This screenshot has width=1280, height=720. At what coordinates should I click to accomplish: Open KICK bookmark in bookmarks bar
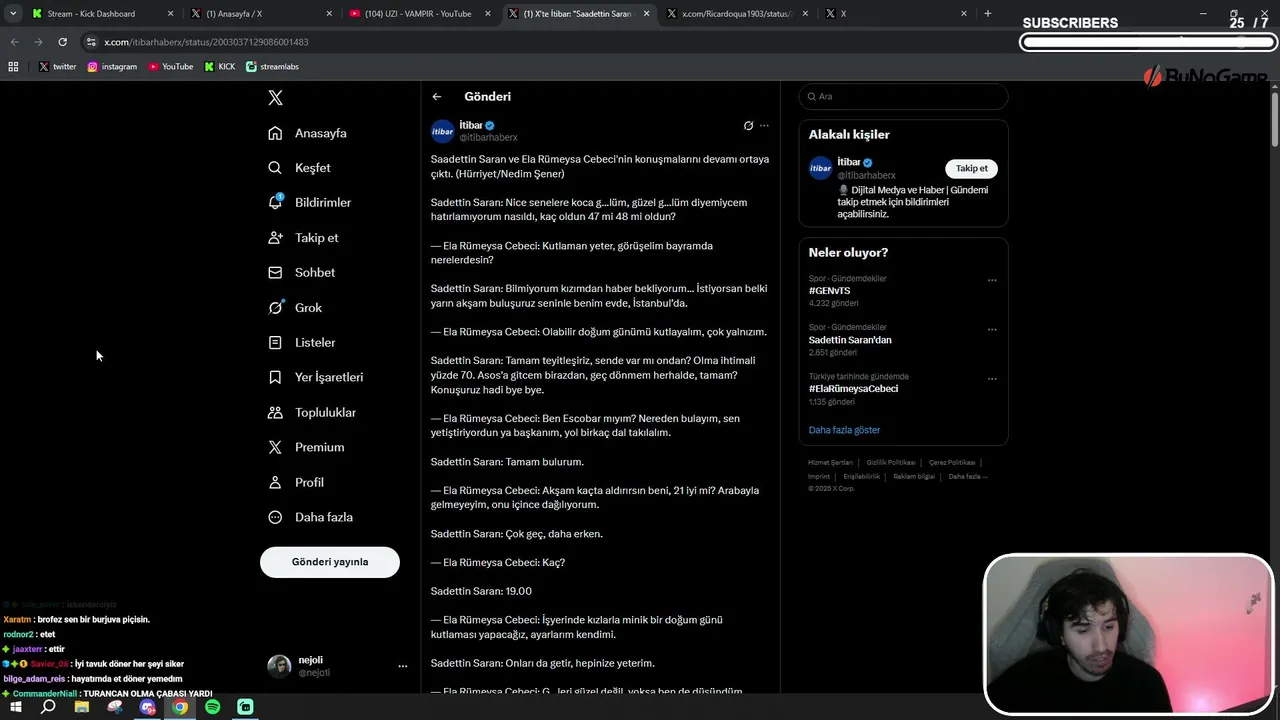tap(220, 67)
